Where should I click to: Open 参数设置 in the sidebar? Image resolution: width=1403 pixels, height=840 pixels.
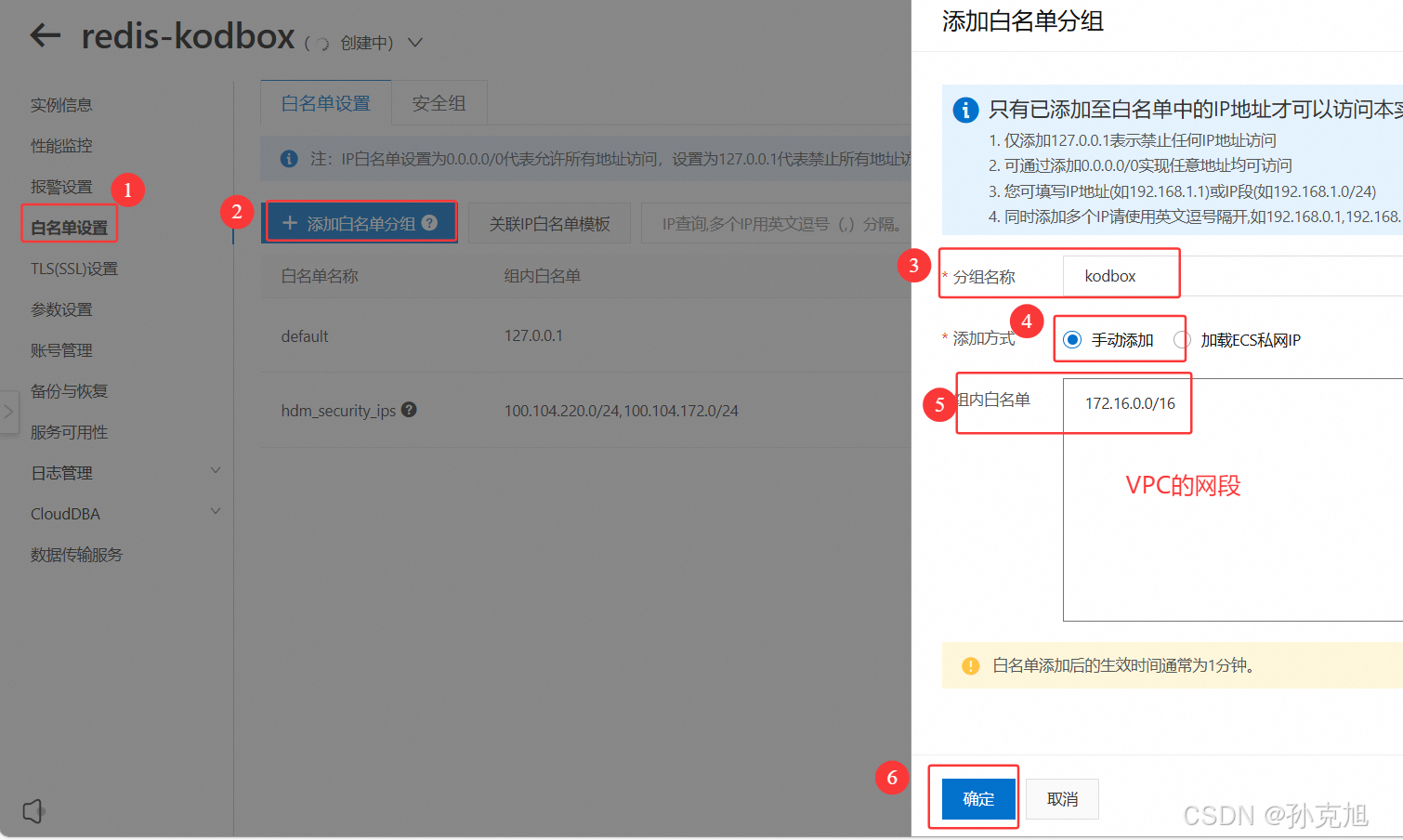61,309
